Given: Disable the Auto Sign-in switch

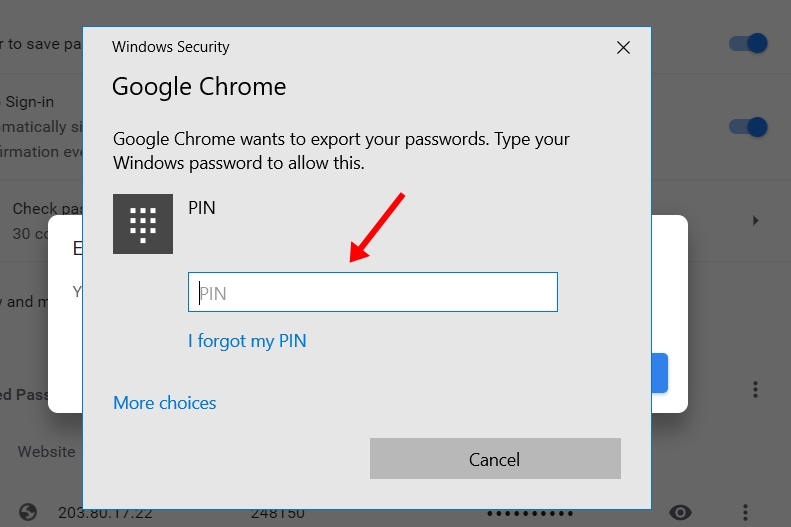Looking at the screenshot, I should pos(748,127).
